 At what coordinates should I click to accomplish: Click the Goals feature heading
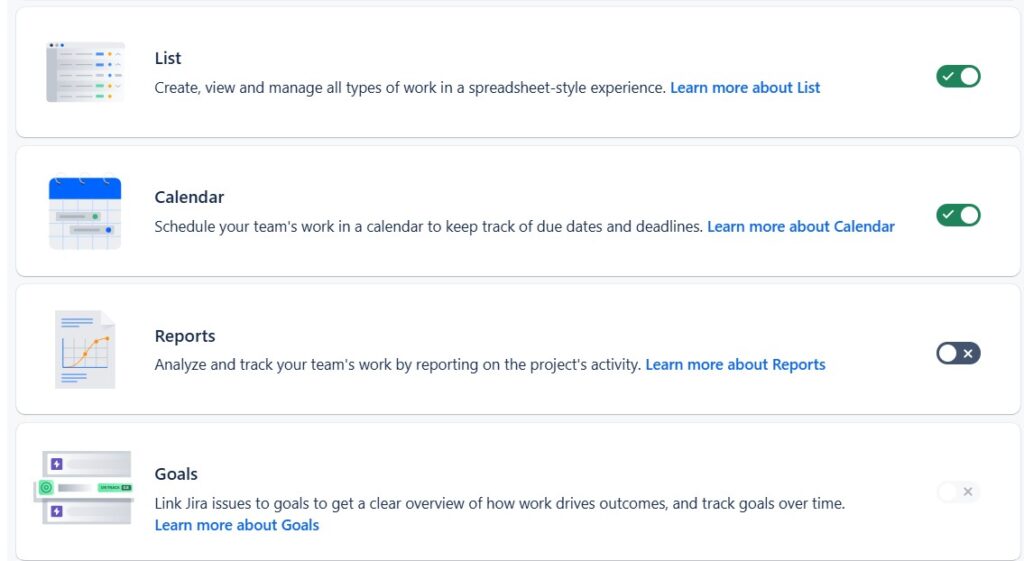point(176,474)
